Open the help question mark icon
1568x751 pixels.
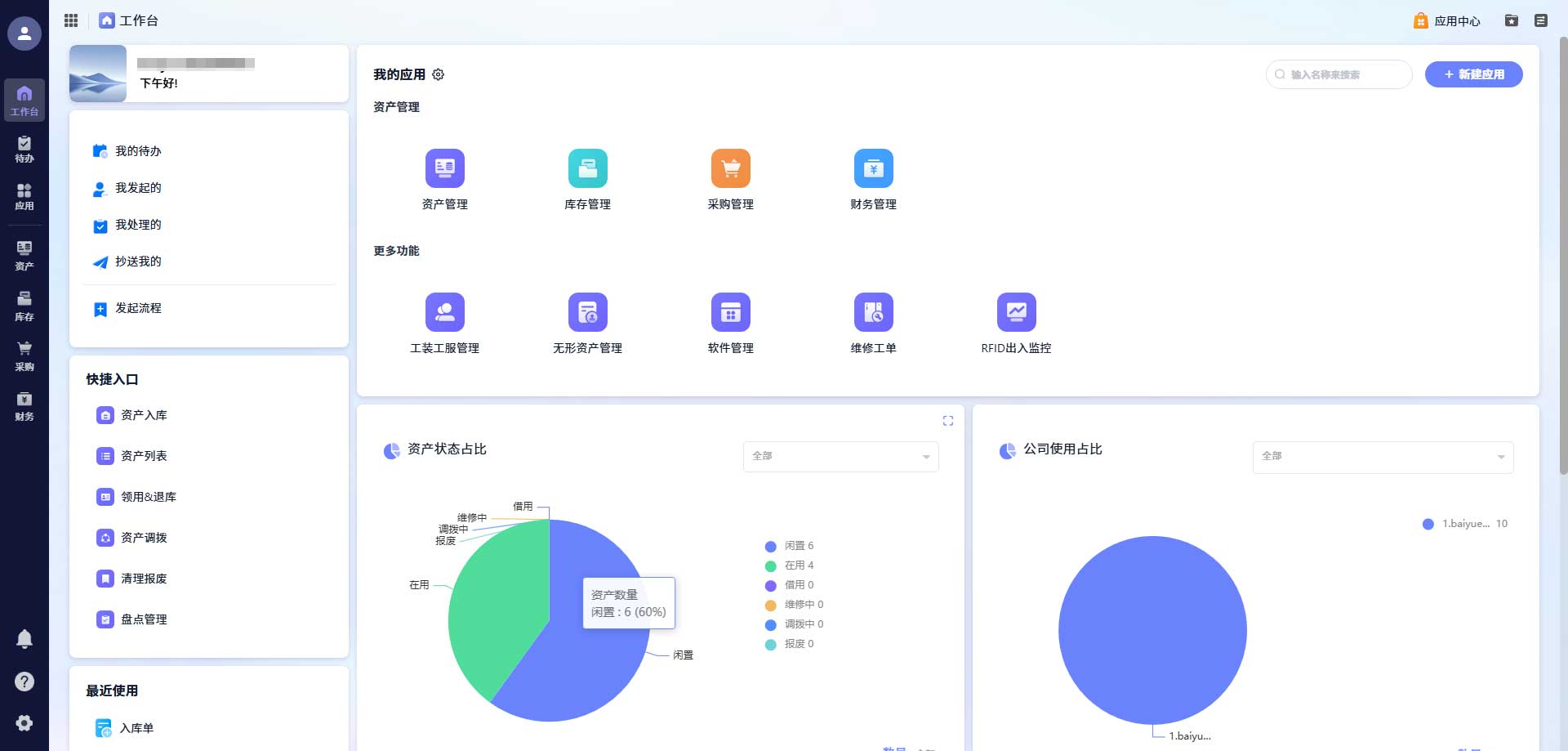tap(24, 682)
